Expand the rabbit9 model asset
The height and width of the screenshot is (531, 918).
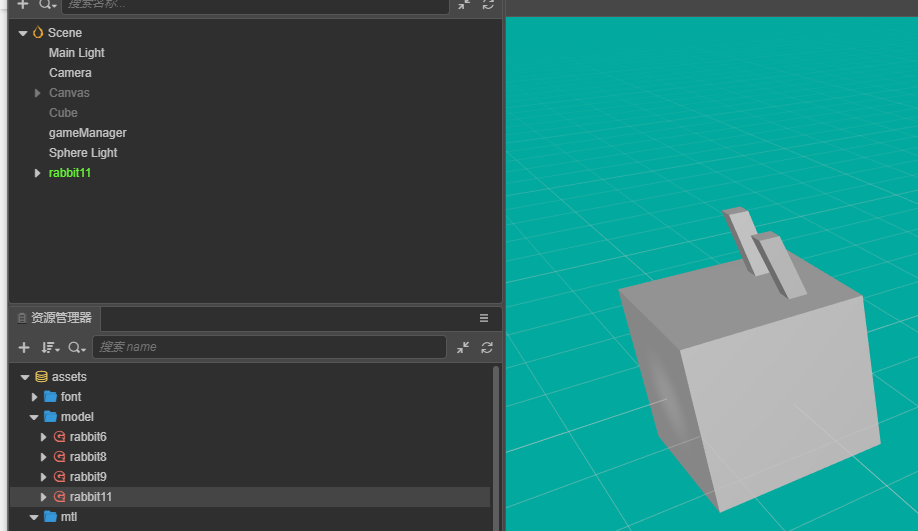tap(43, 477)
